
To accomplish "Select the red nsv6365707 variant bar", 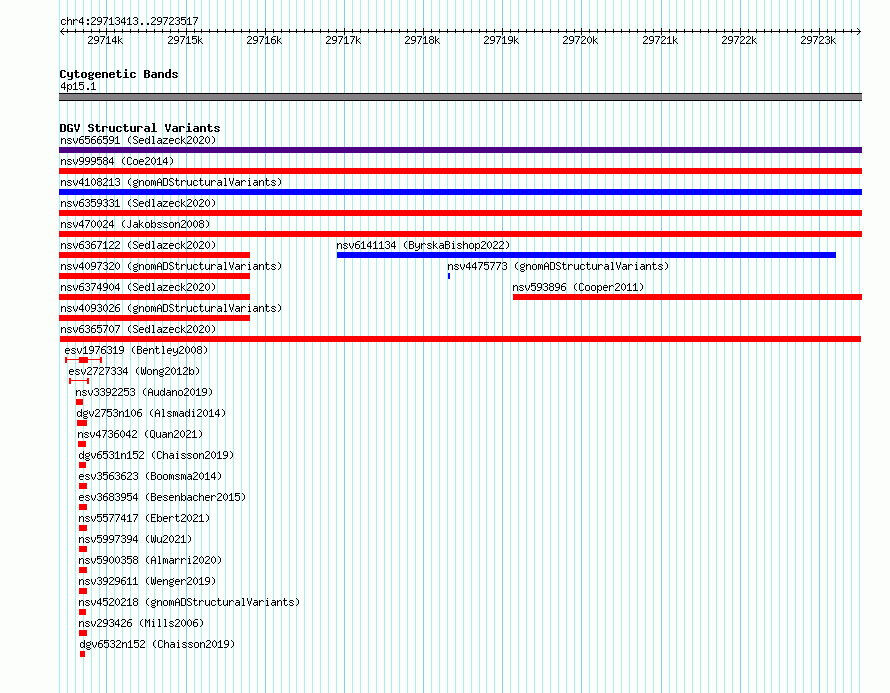I will pyautogui.click(x=460, y=339).
